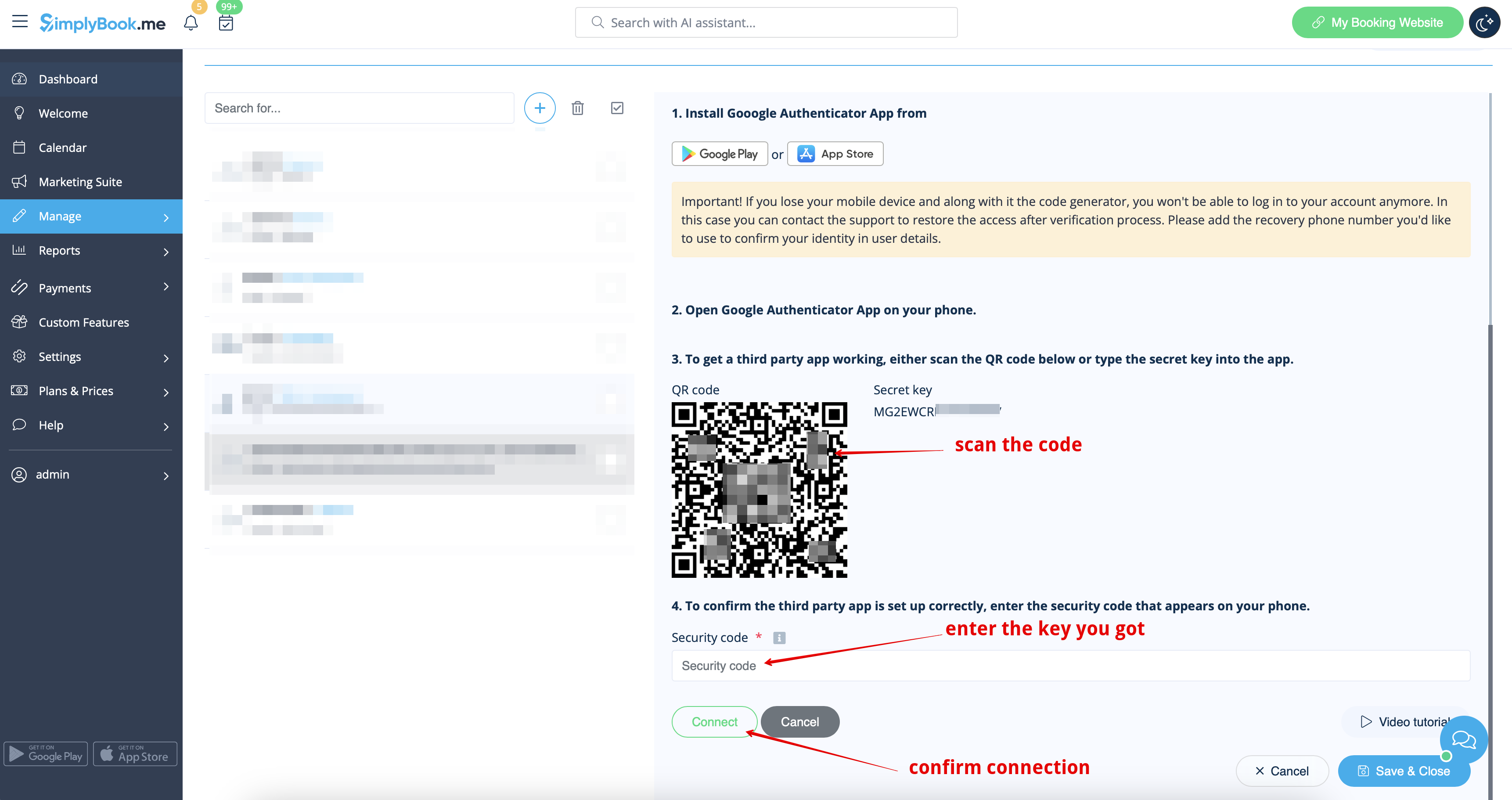Open App Store badge in sidebar footer
The height and width of the screenshot is (800, 1512).
pyautogui.click(x=135, y=753)
